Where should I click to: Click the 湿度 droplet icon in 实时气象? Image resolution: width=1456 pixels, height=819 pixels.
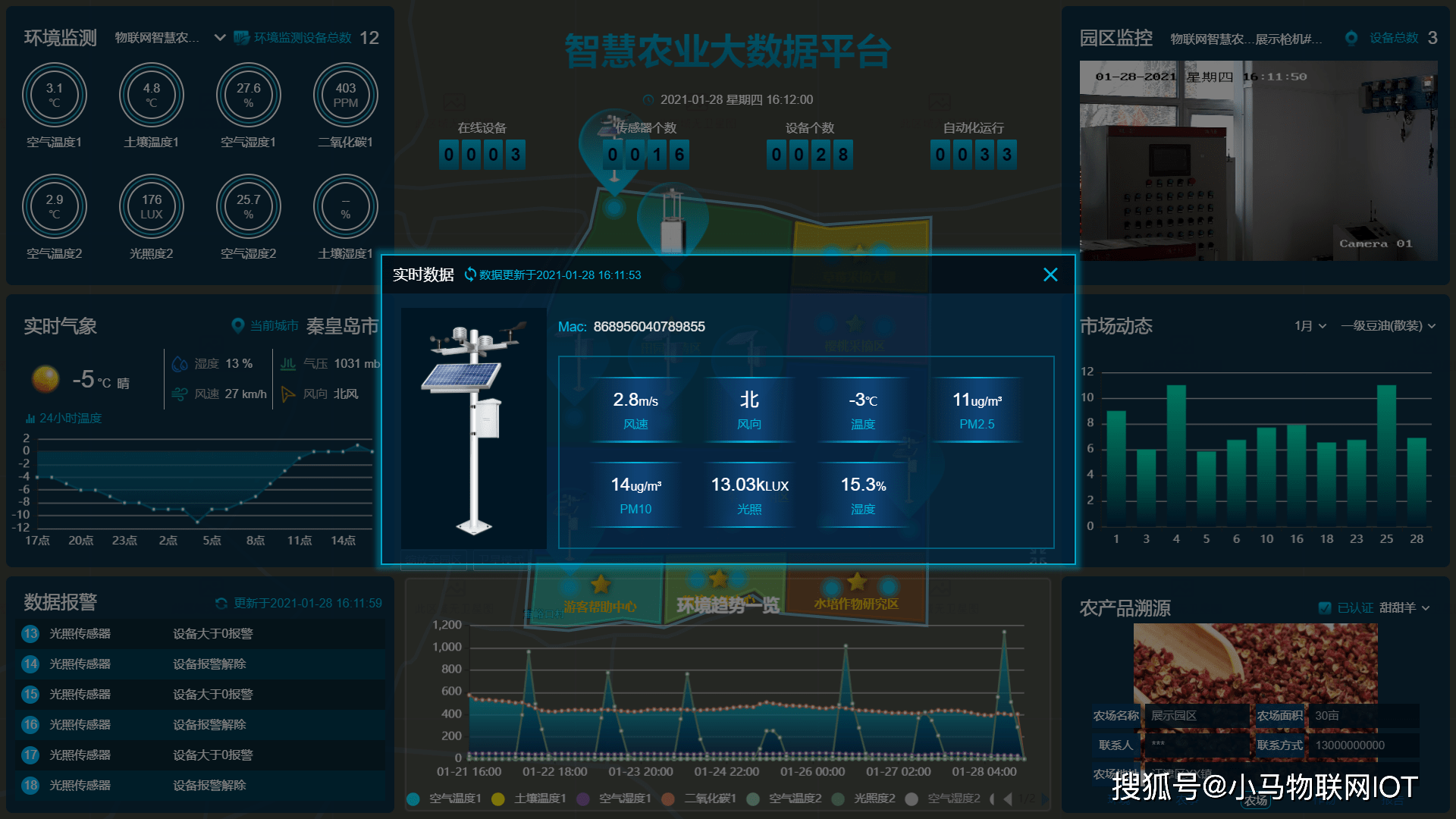[180, 364]
